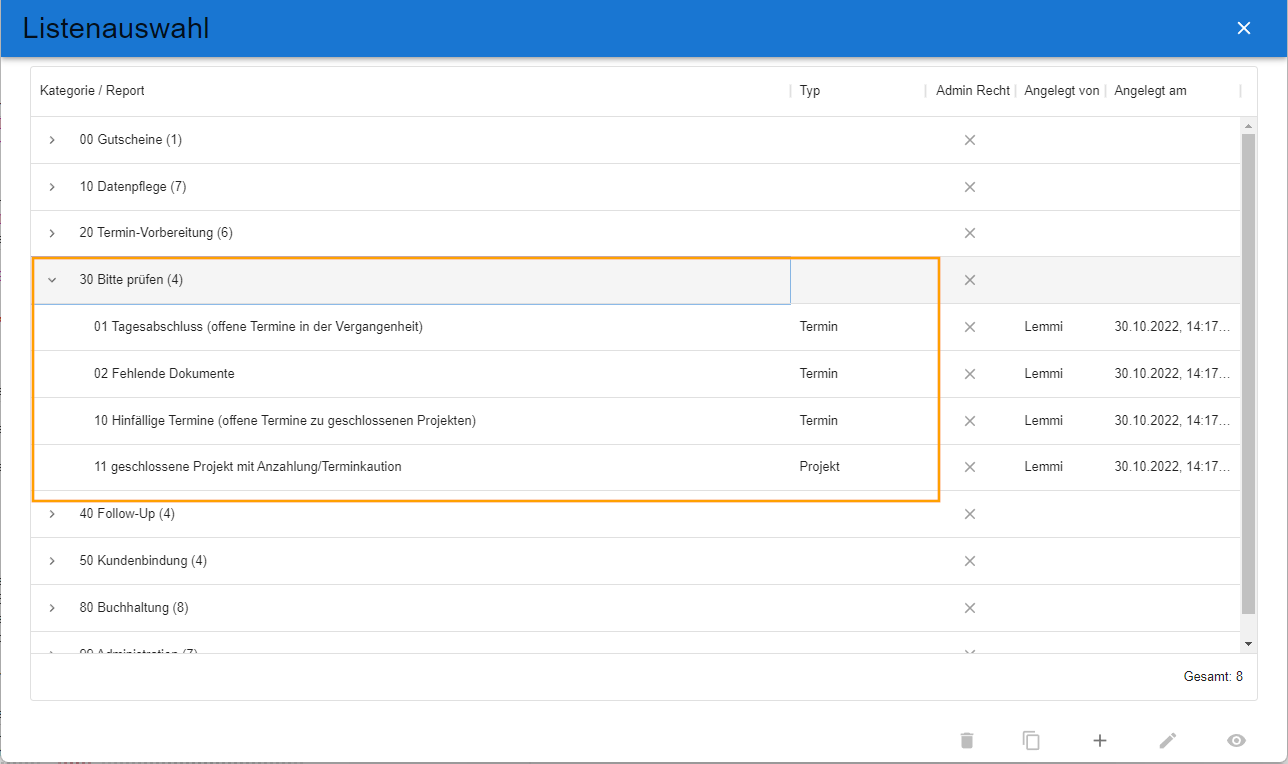Click Typ 'Termin' in 01 Tagesabschluss row

point(819,327)
